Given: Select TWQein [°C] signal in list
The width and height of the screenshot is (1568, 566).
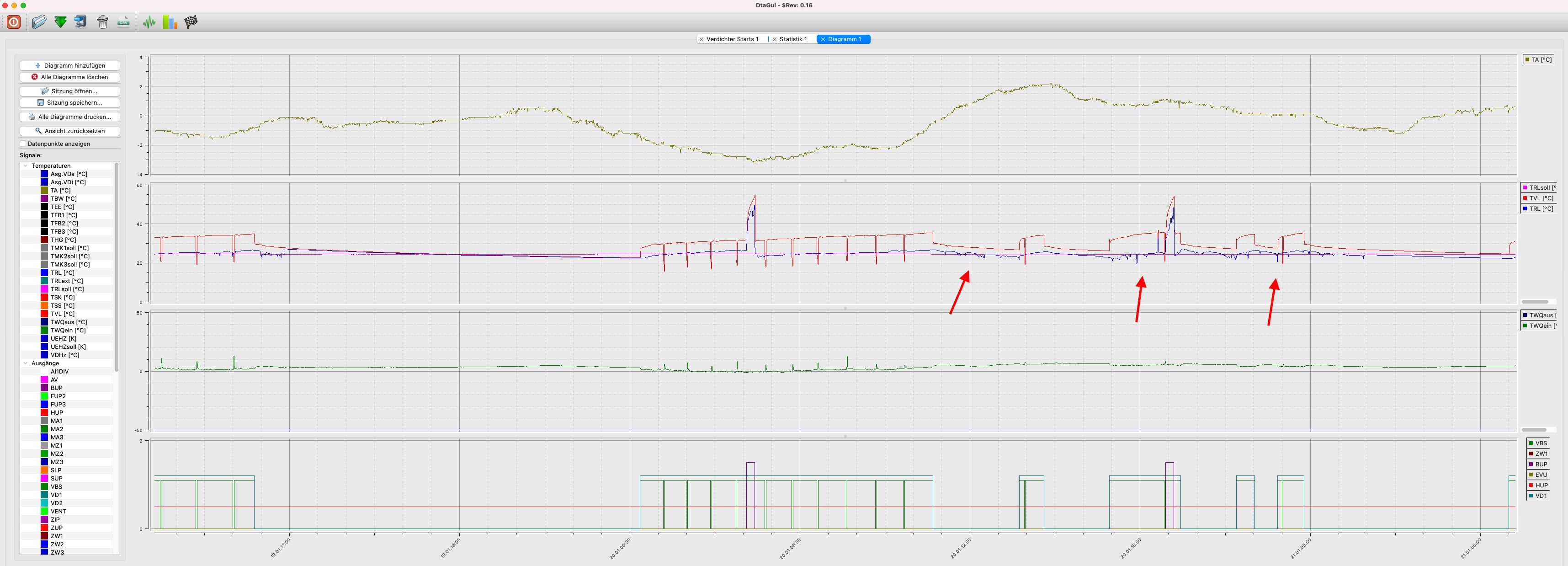Looking at the screenshot, I should click(67, 330).
